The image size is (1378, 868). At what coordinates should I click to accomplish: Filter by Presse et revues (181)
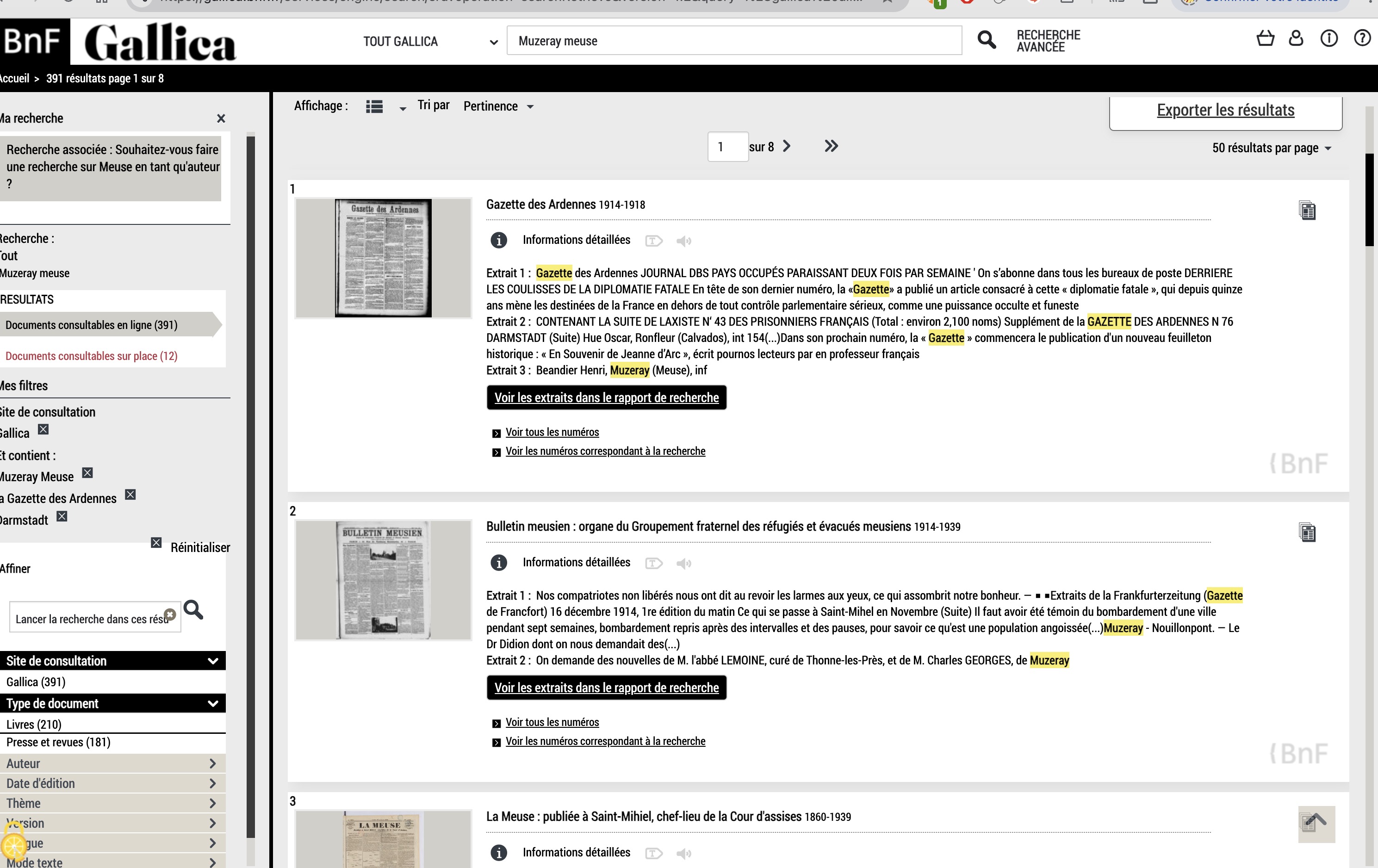point(58,742)
